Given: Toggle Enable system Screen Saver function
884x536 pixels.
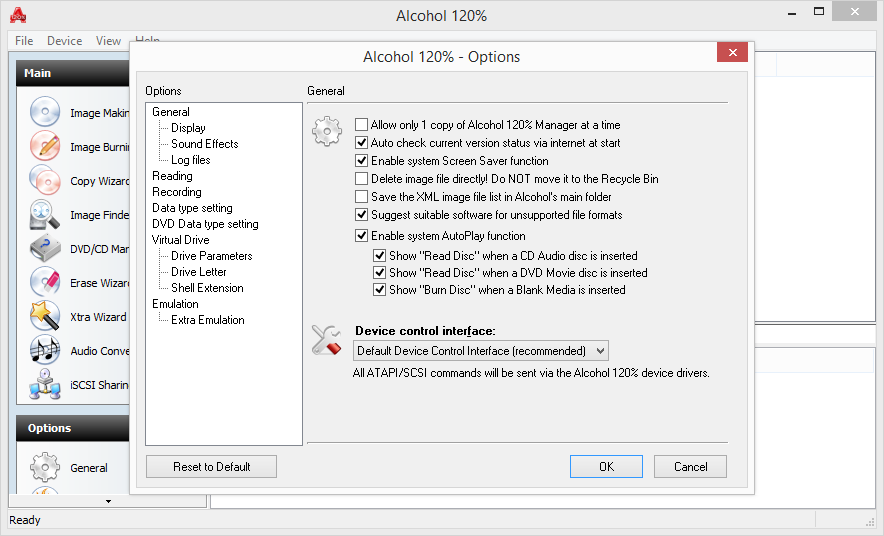Looking at the screenshot, I should 361,161.
